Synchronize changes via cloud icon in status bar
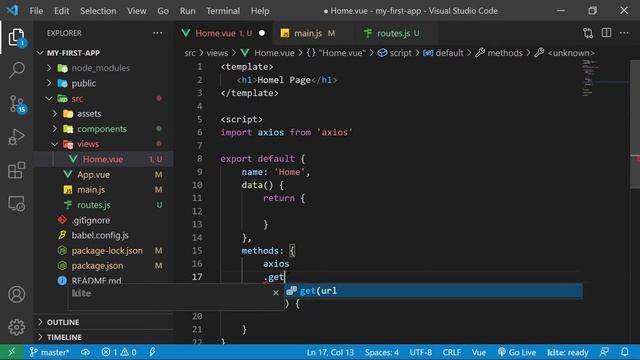 point(85,352)
